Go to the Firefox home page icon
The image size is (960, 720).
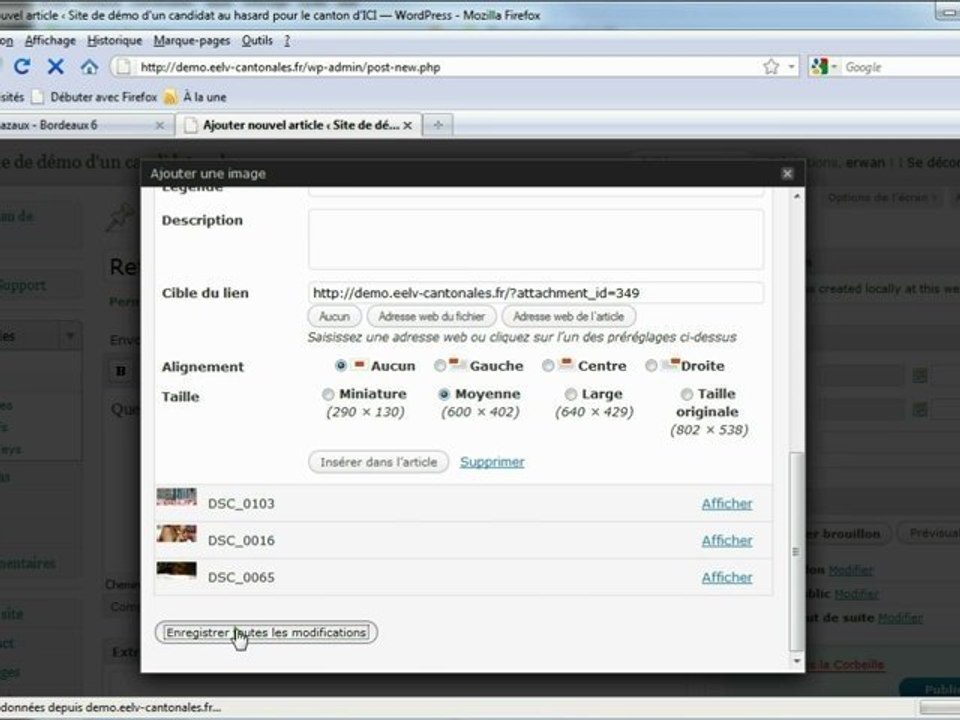(89, 67)
